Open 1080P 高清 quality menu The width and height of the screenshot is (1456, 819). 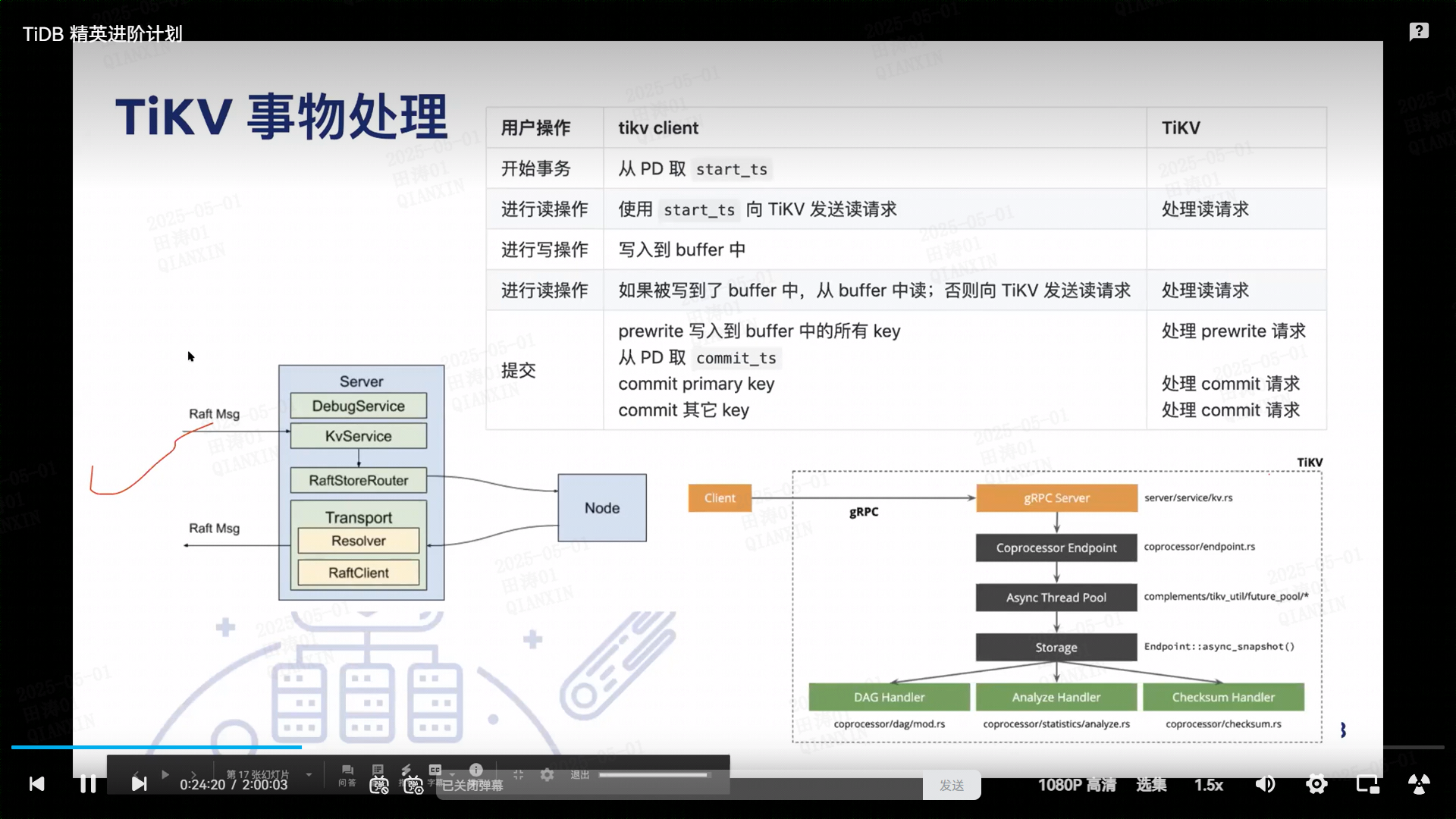coord(1077,785)
